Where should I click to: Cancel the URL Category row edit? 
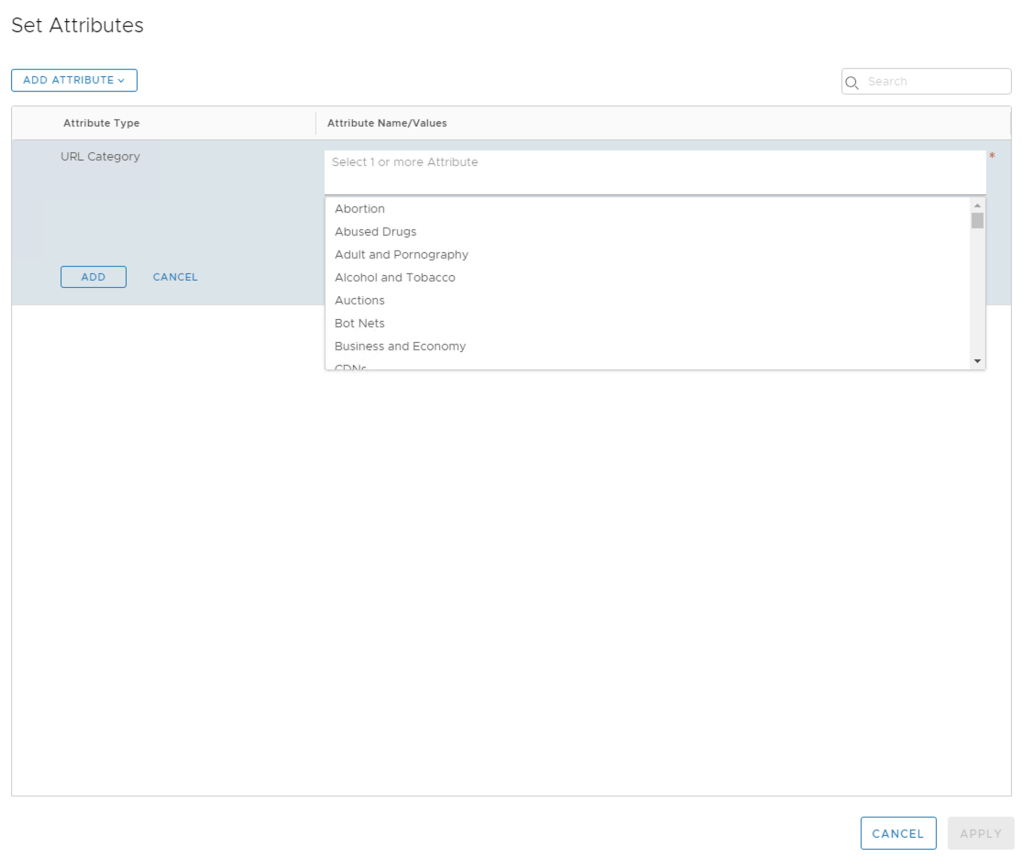tap(175, 277)
